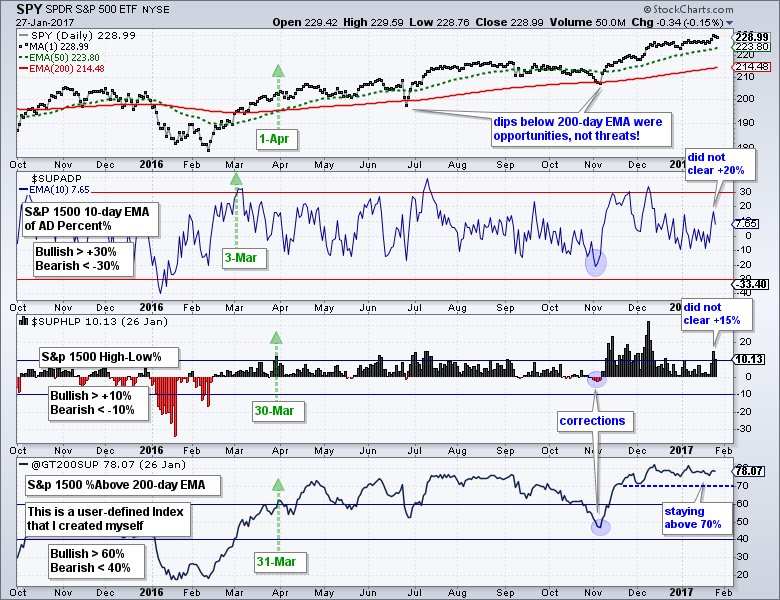Click the red EMA(200) legend swatch

(23, 69)
